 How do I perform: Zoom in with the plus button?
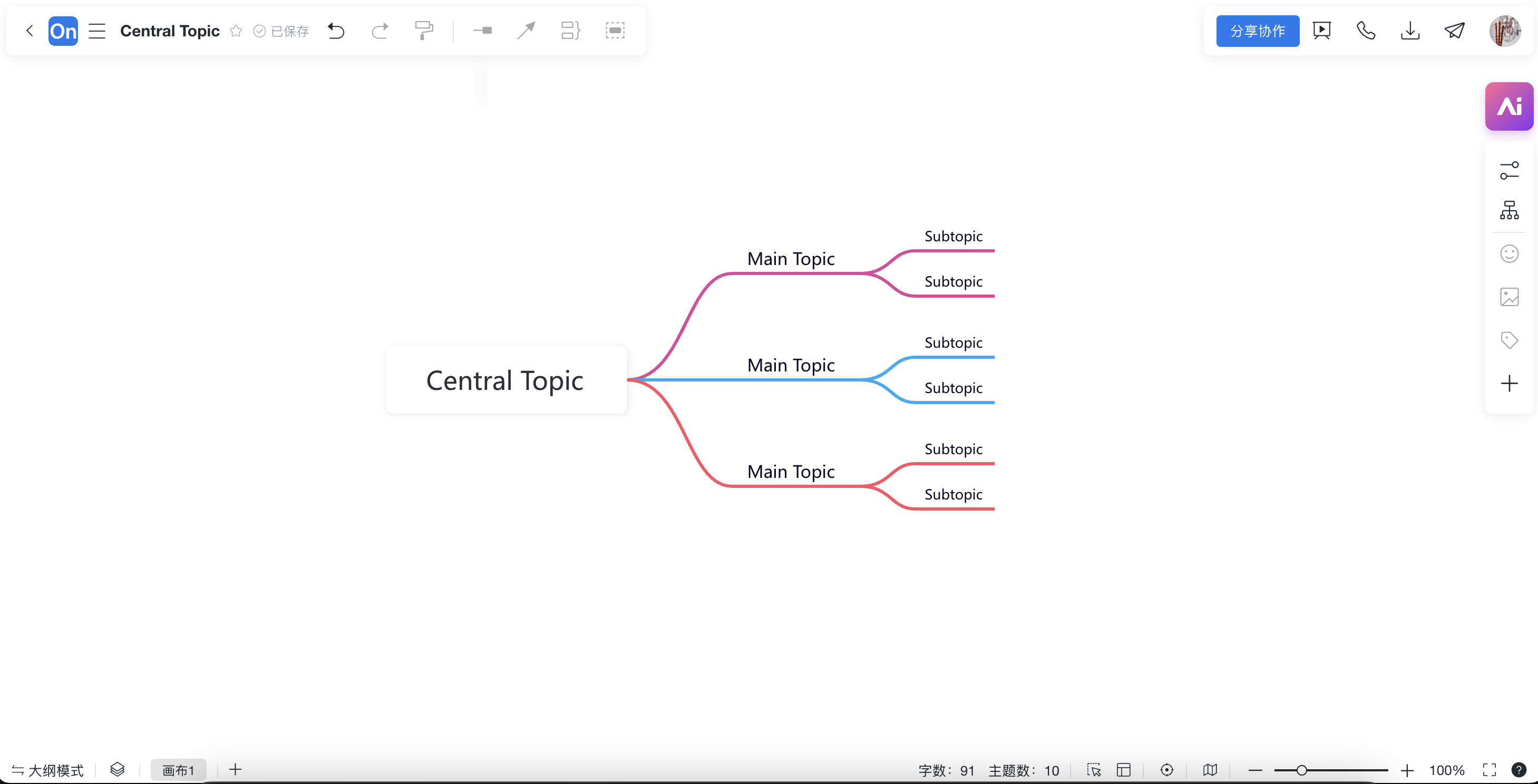click(1407, 770)
